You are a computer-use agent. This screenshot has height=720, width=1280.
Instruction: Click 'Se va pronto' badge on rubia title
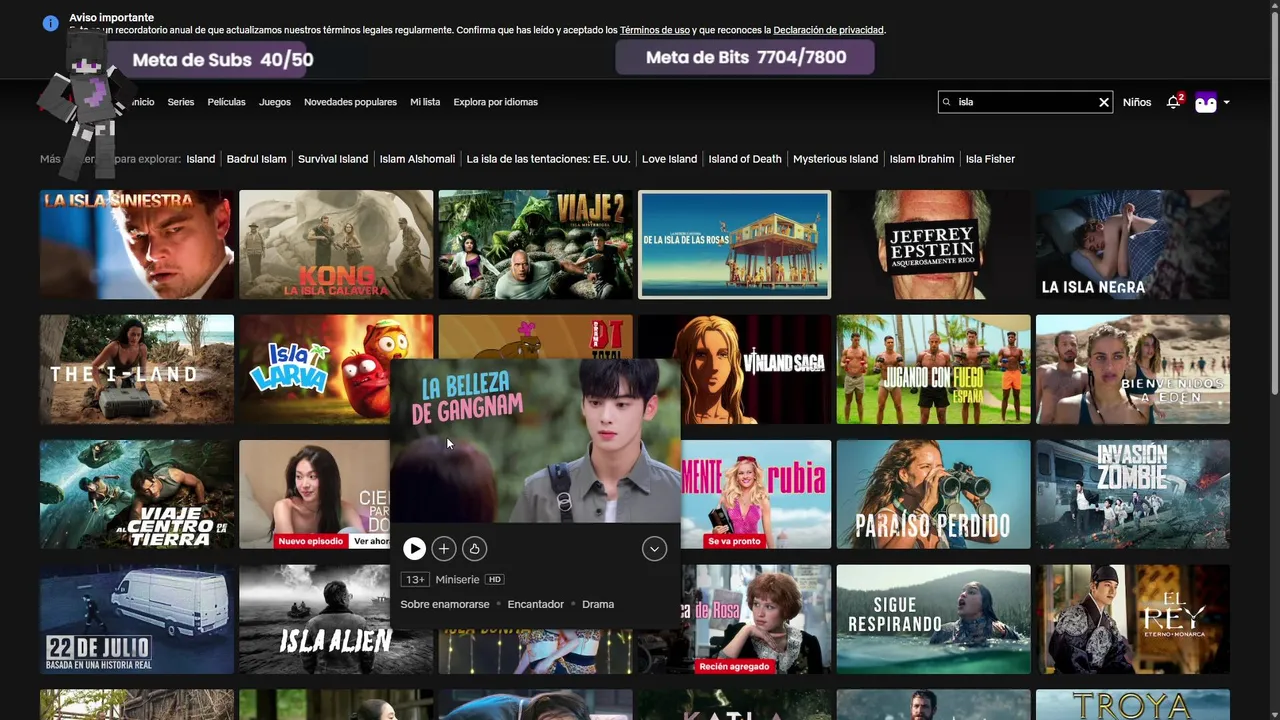(x=734, y=541)
